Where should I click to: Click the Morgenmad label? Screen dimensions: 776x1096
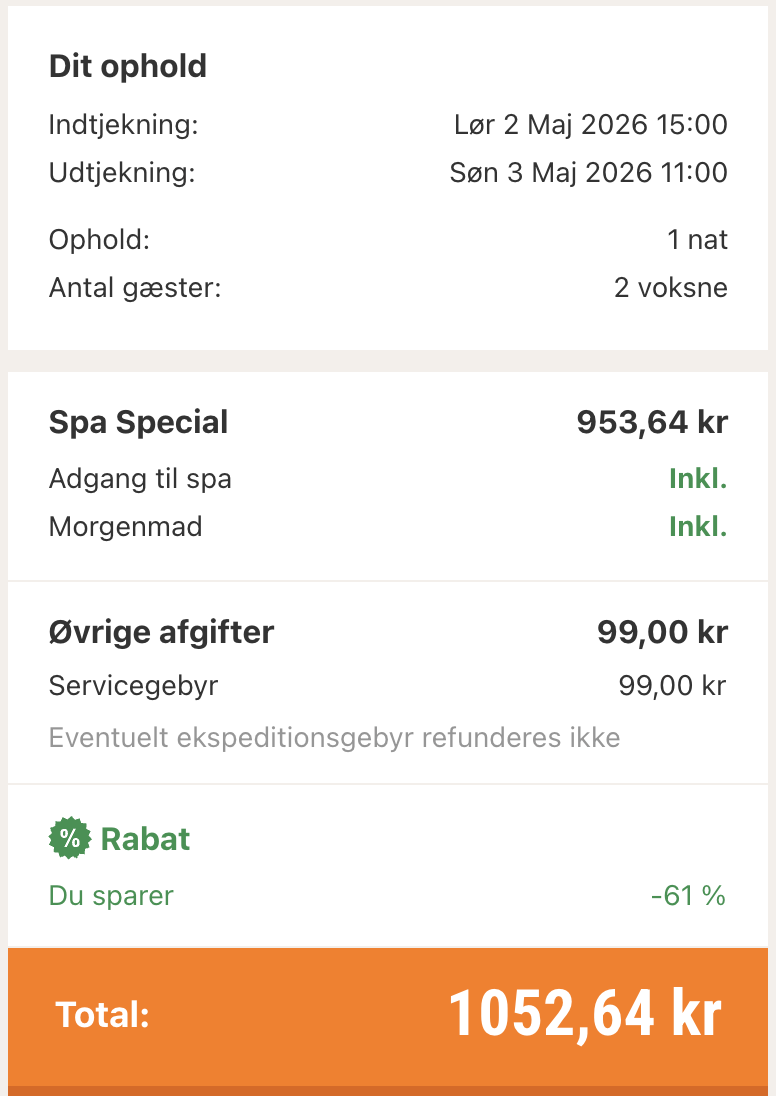(x=126, y=527)
